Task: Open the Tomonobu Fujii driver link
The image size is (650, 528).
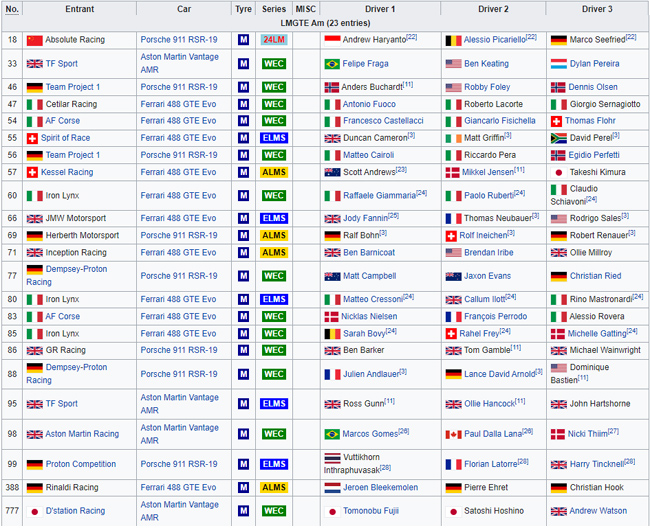Action: [371, 511]
